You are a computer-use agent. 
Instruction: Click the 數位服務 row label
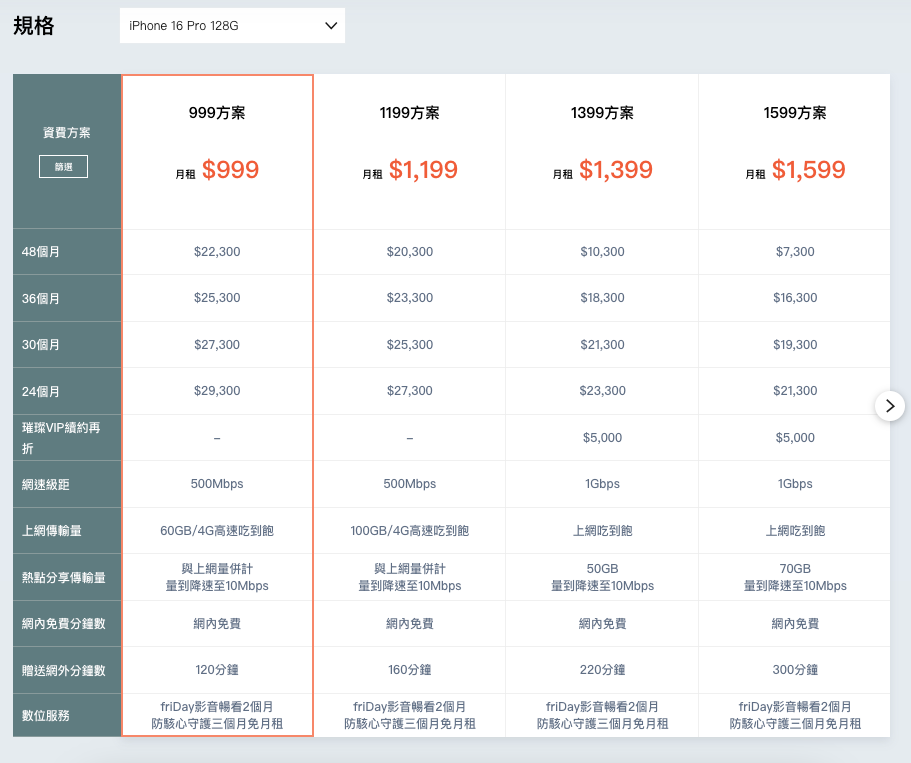coord(45,716)
